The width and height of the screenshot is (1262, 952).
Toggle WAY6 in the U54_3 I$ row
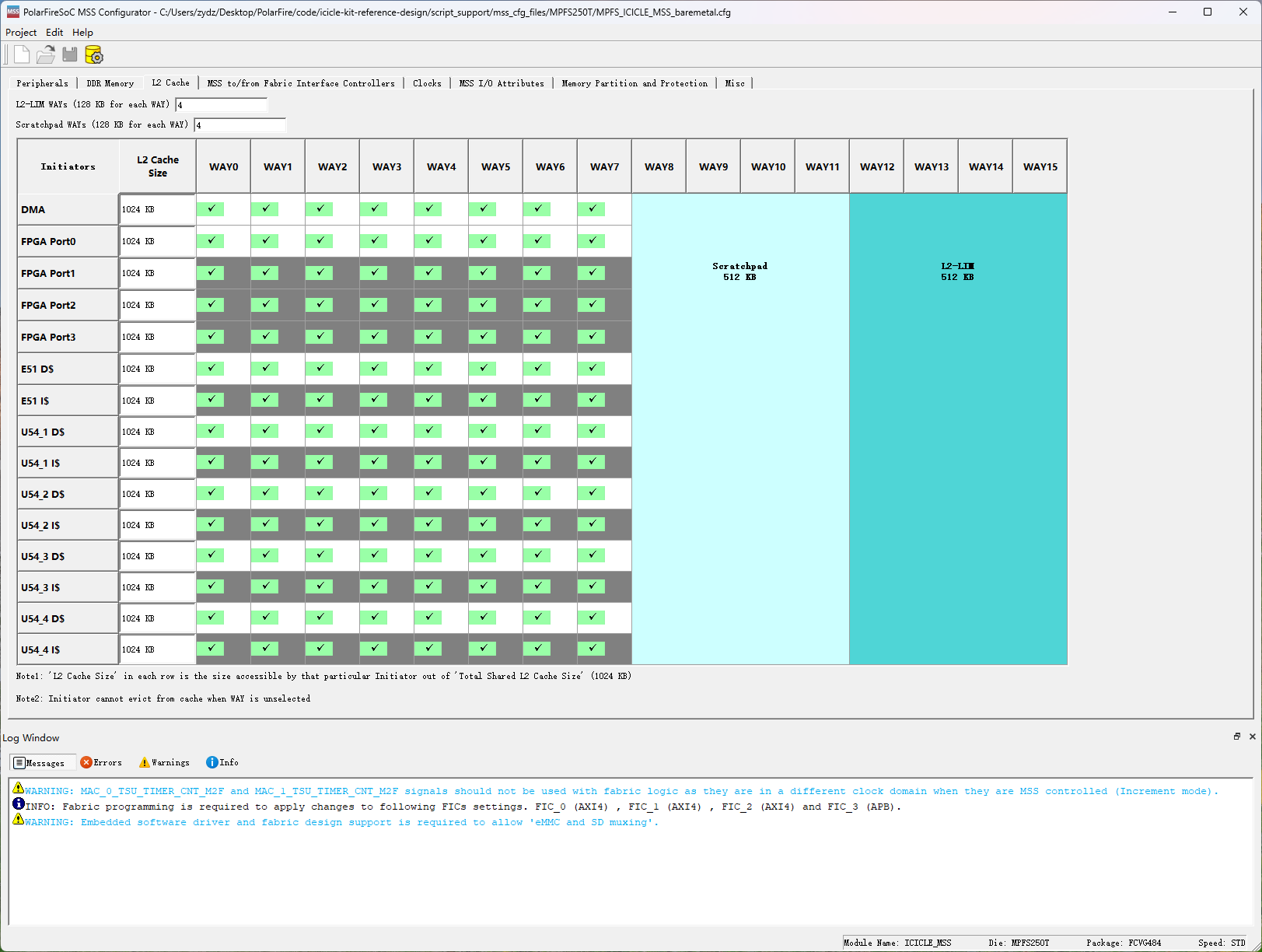pyautogui.click(x=537, y=586)
